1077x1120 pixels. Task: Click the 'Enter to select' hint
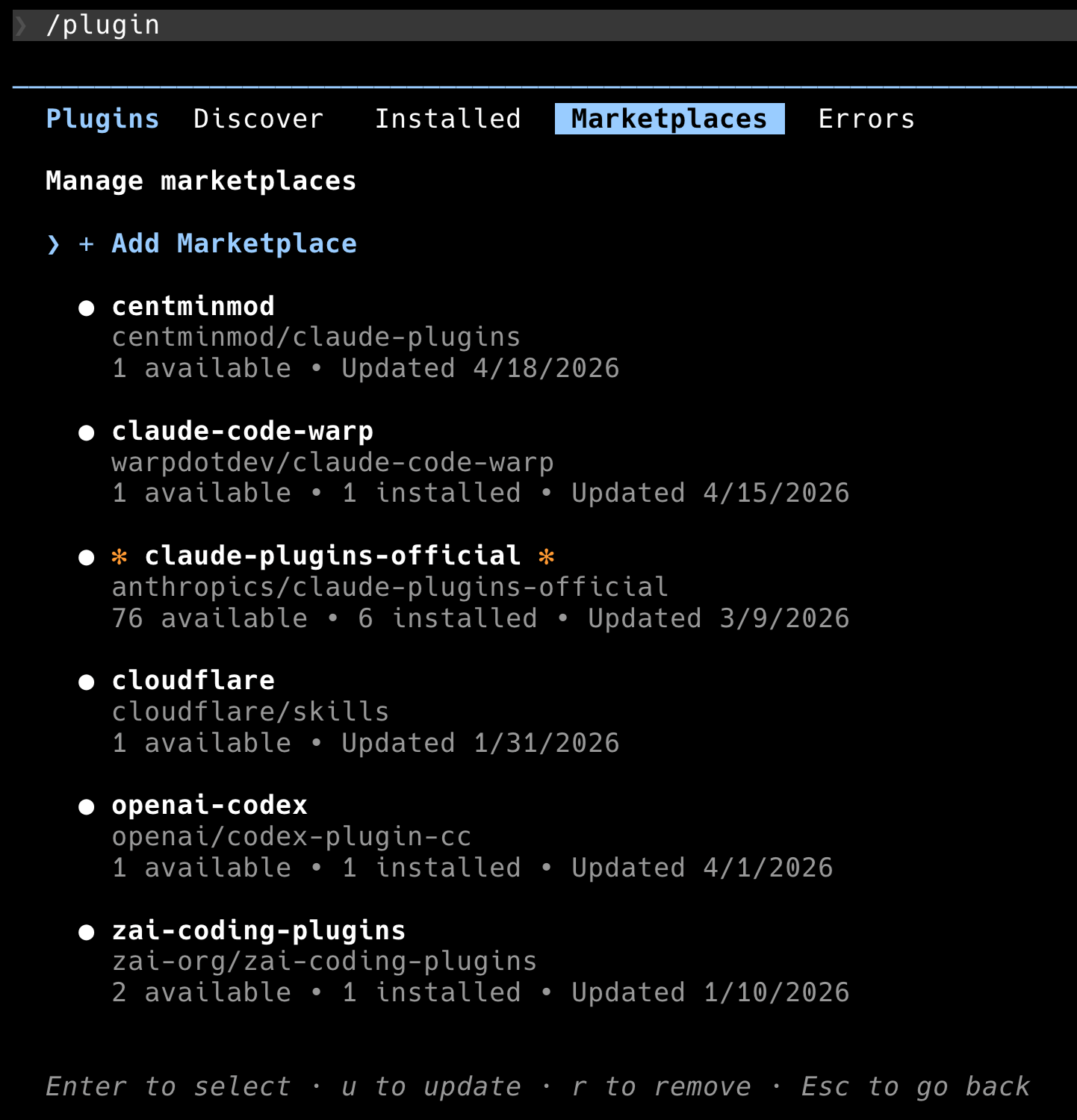[168, 1086]
